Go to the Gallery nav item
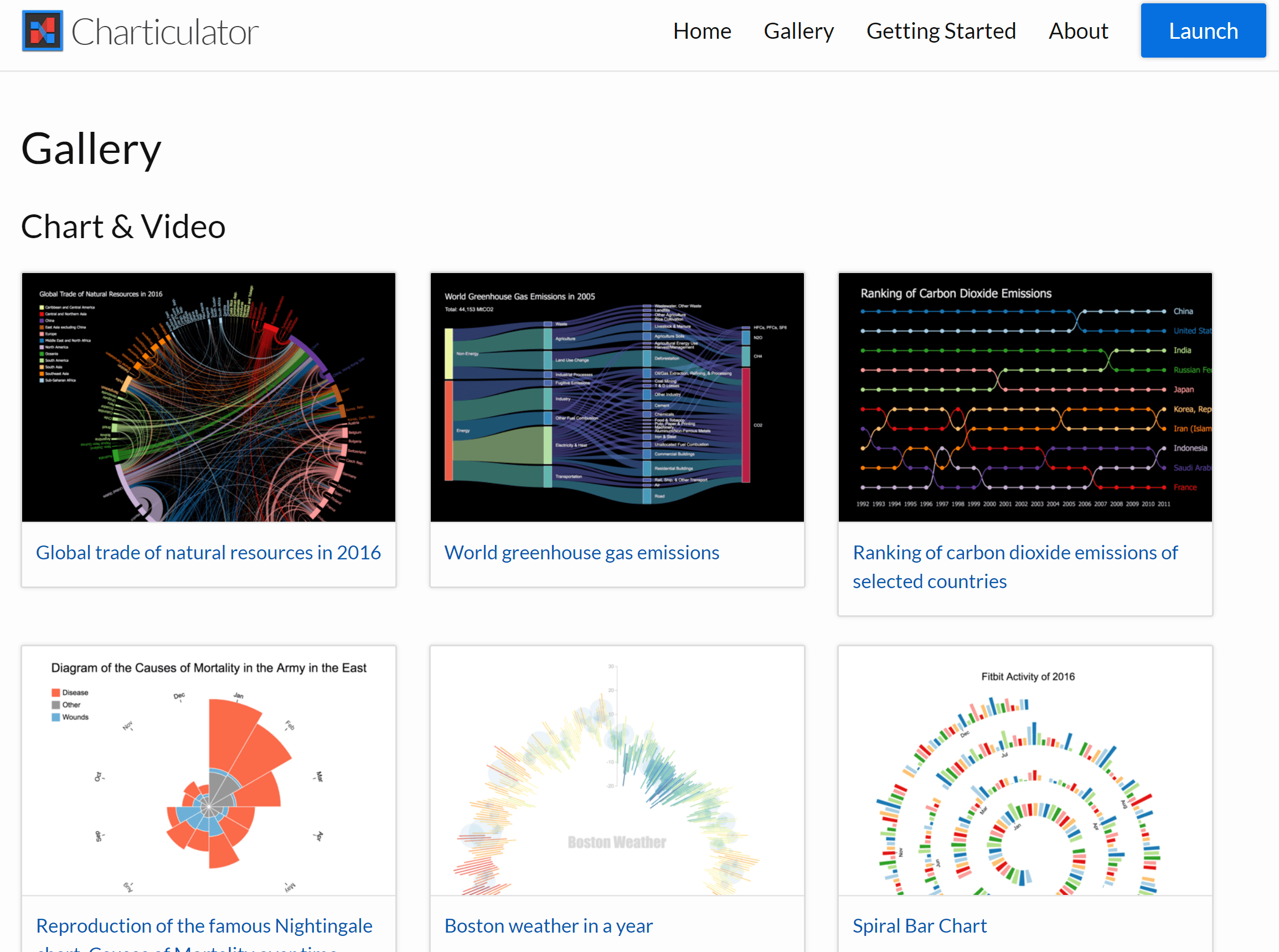 798,31
